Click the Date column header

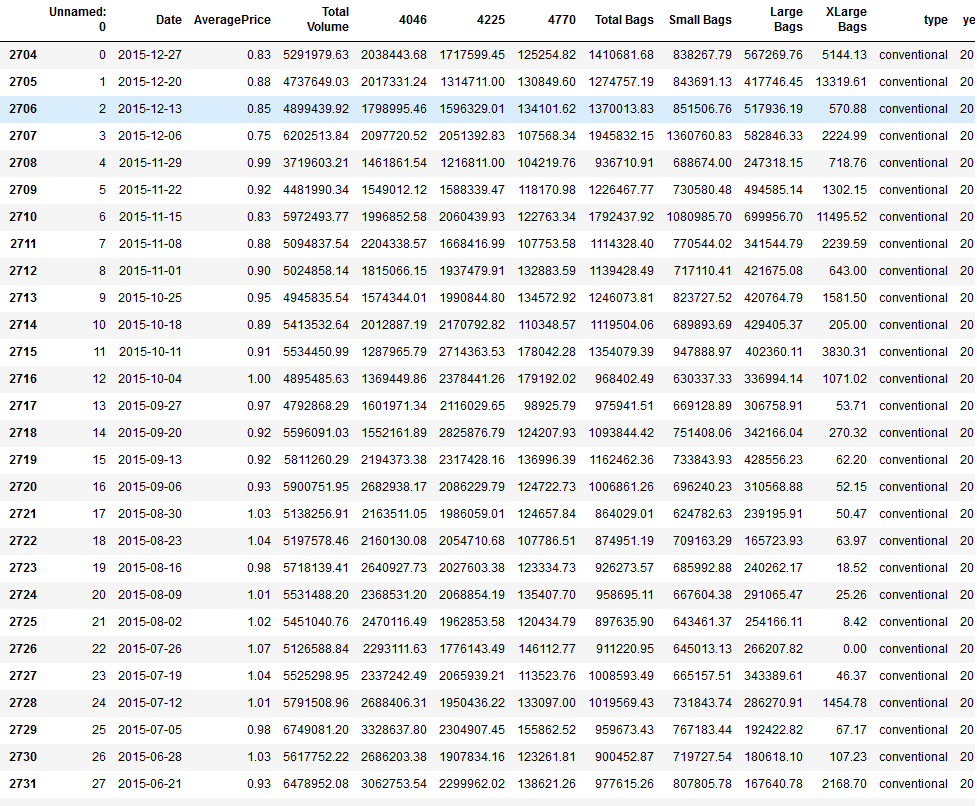coord(169,20)
